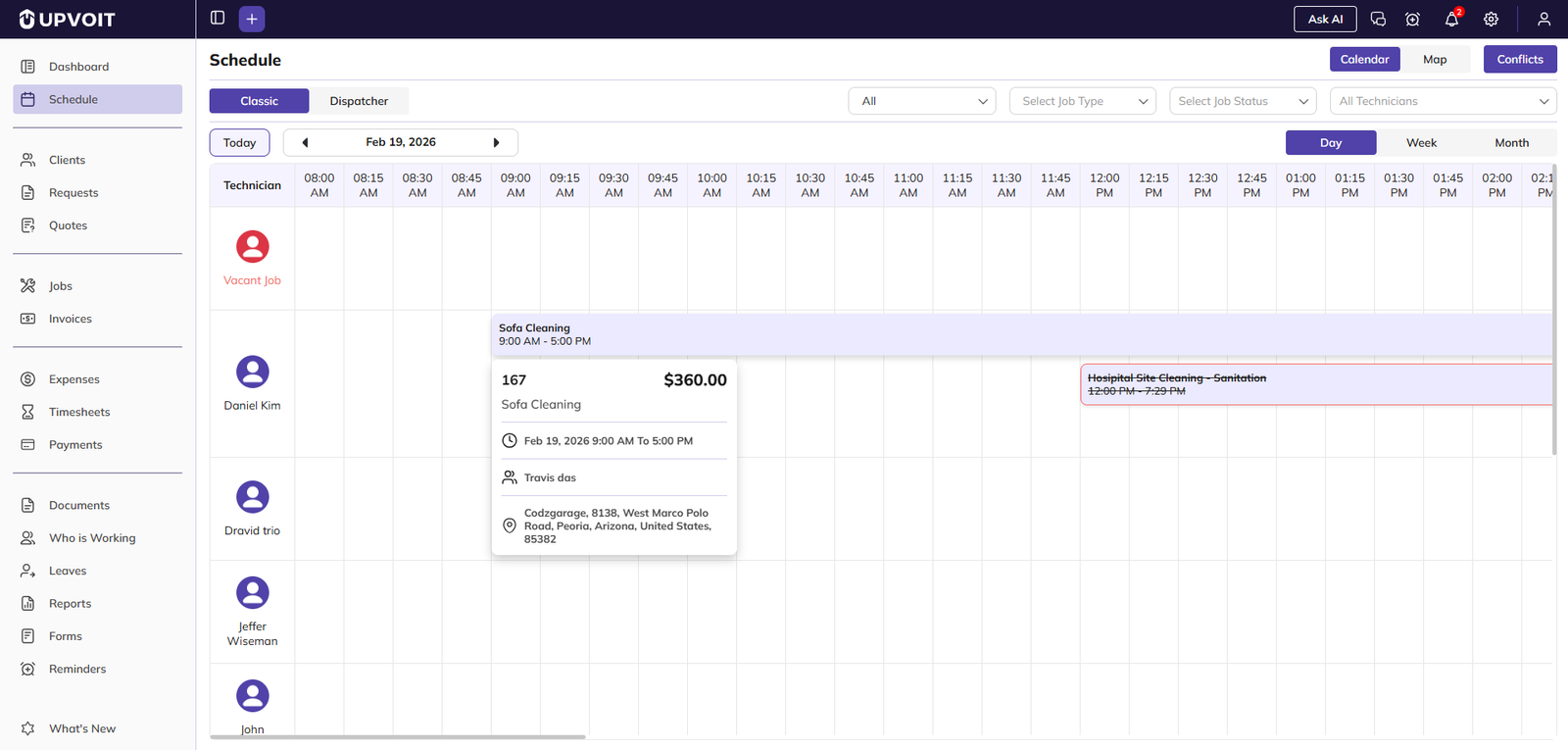Click the vertical scrollbar of schedule
Viewport: 1568px width, 750px height.
click(1554, 310)
